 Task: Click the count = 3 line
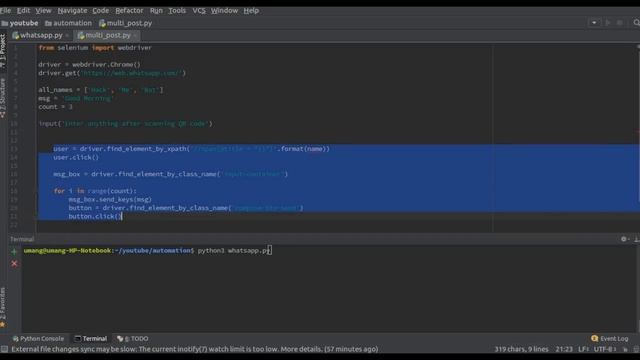point(56,107)
